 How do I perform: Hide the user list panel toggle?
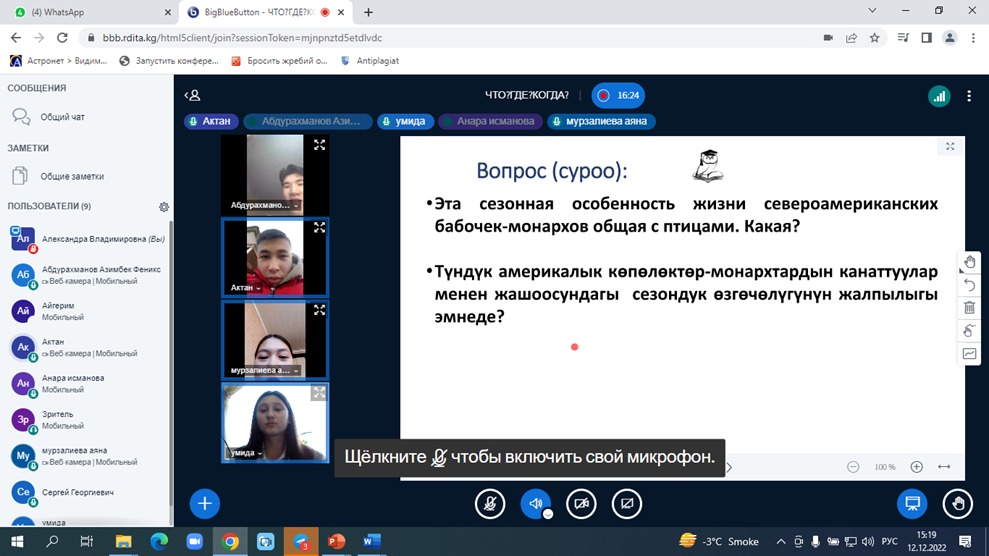click(192, 96)
